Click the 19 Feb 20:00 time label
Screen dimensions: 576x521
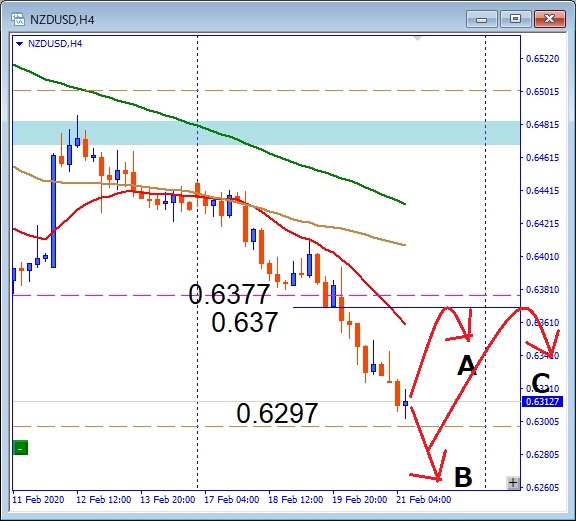pos(360,500)
